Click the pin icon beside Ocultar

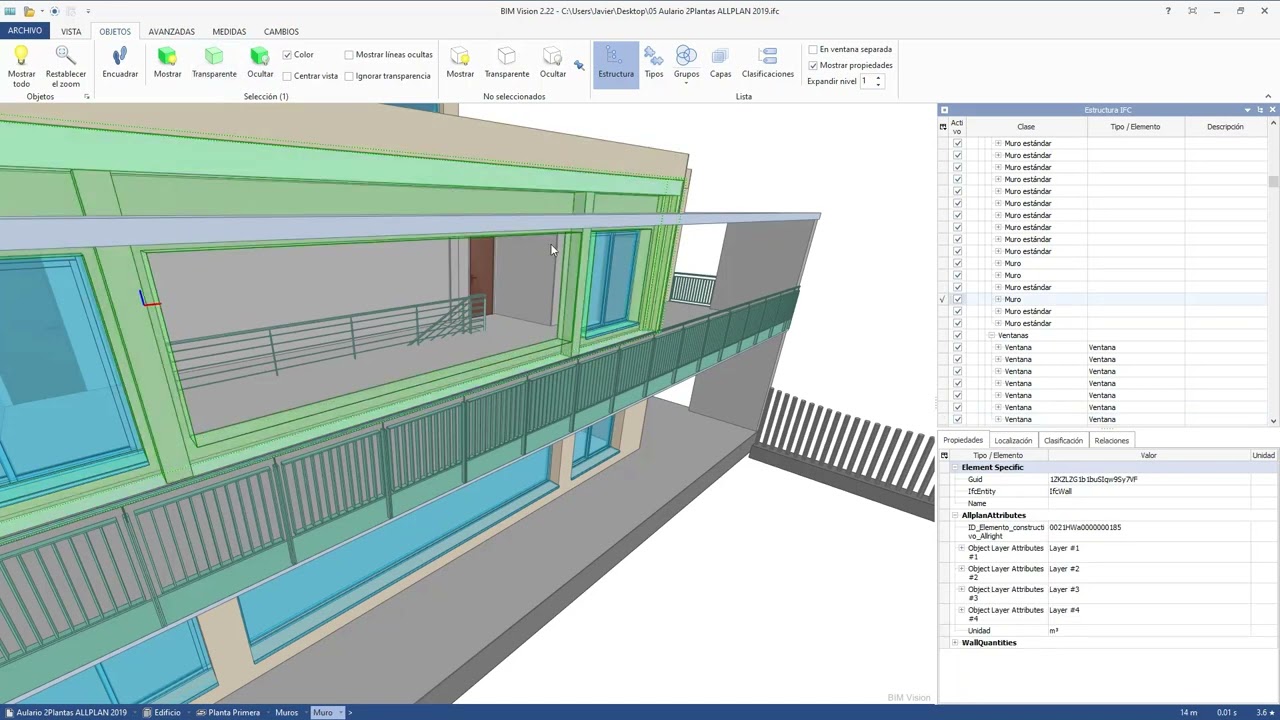(x=579, y=65)
